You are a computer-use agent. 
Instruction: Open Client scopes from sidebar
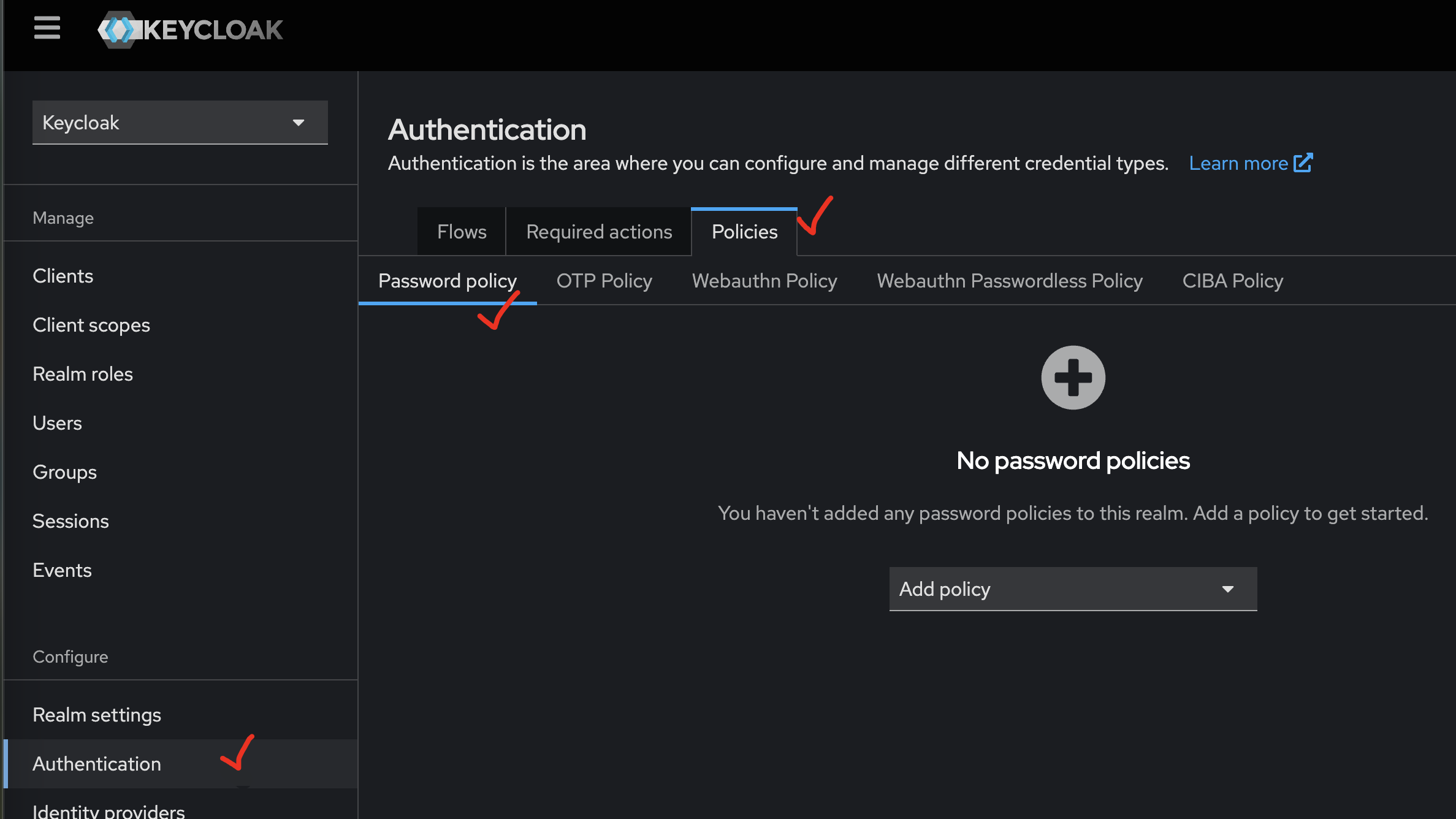[91, 325]
